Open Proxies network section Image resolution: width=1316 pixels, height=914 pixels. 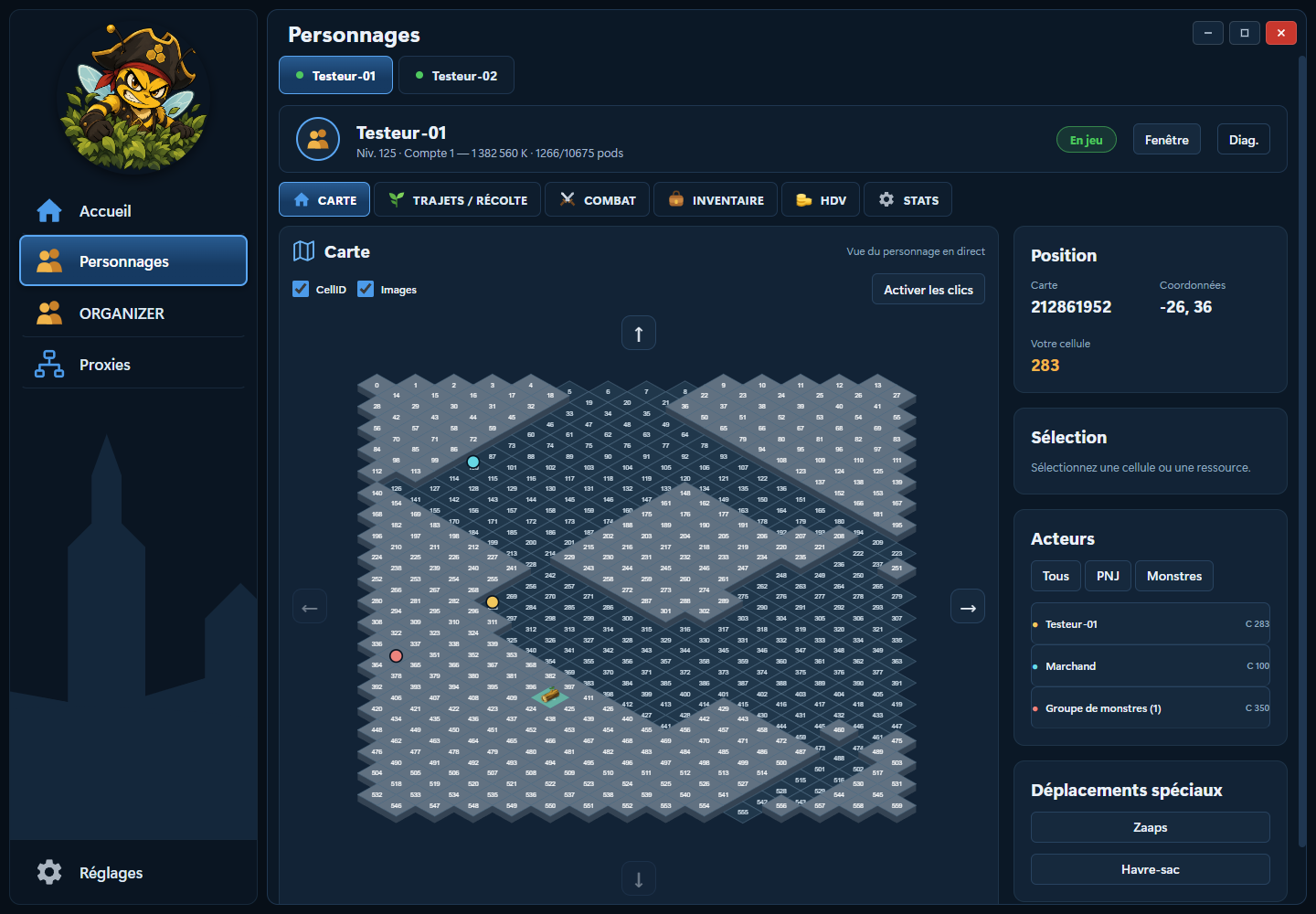(x=133, y=365)
